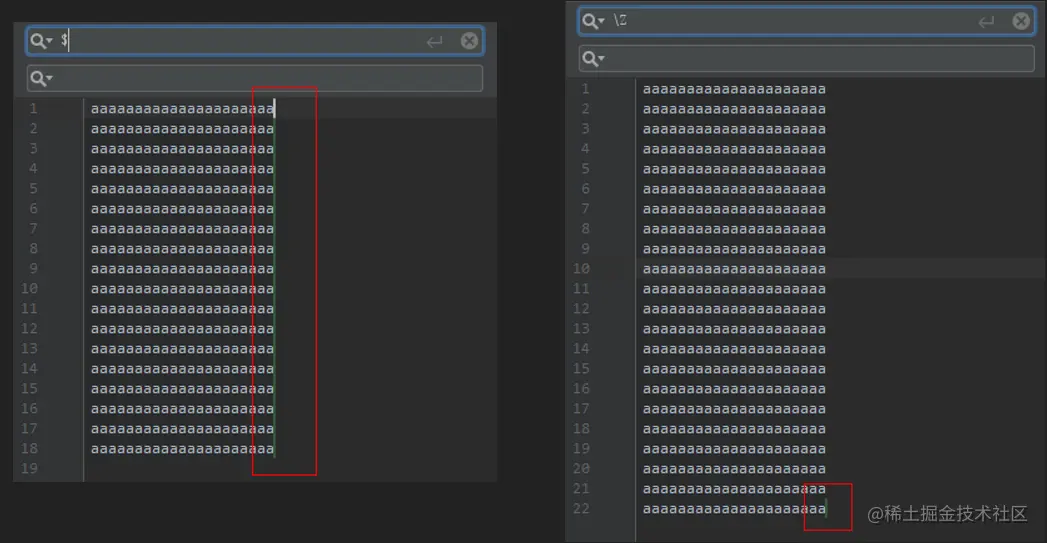The height and width of the screenshot is (543, 1047).
Task: Click the text on line 18 of the '$' editor
Action: tap(182, 449)
